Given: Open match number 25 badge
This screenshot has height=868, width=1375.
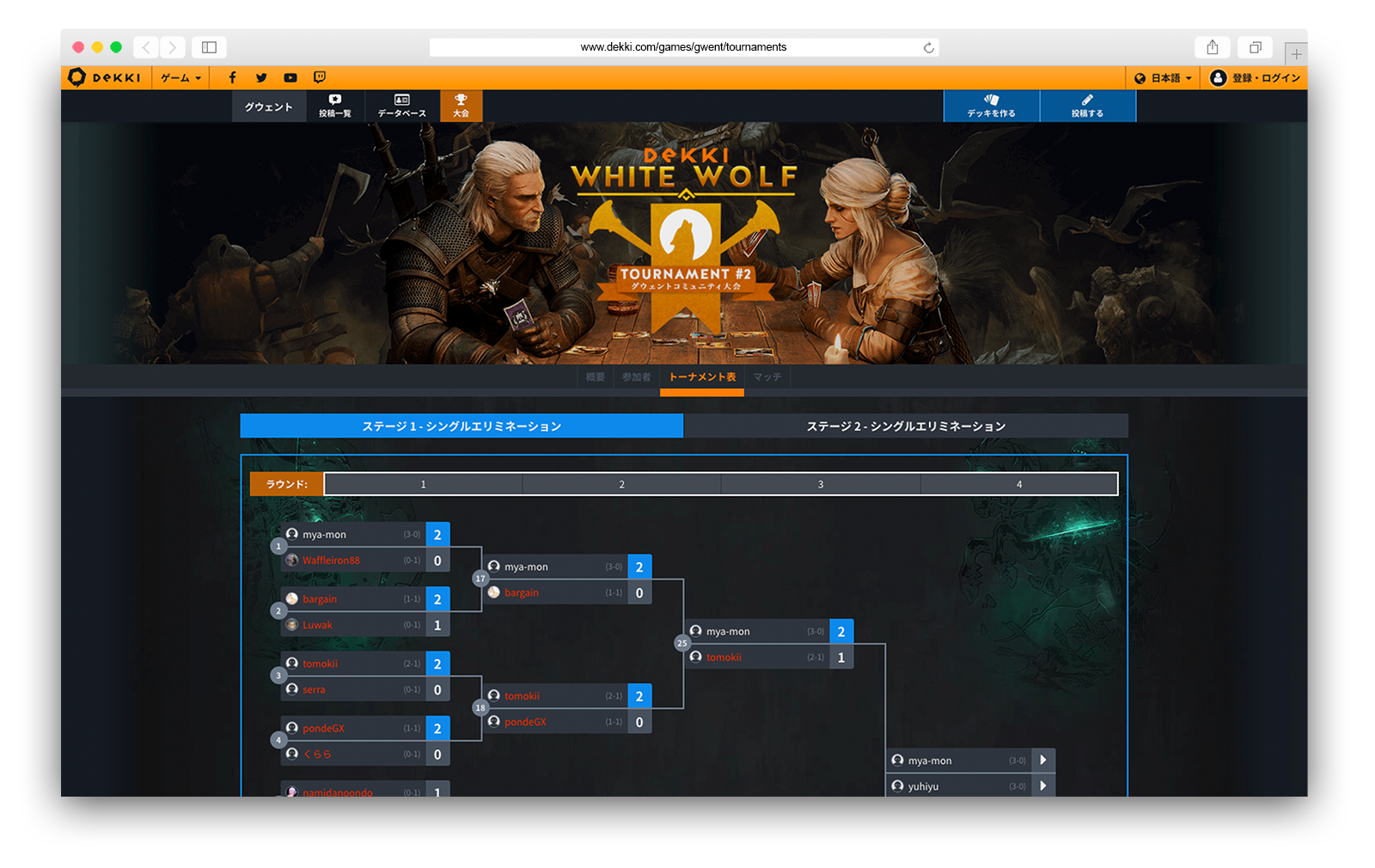Looking at the screenshot, I should pyautogui.click(x=681, y=644).
